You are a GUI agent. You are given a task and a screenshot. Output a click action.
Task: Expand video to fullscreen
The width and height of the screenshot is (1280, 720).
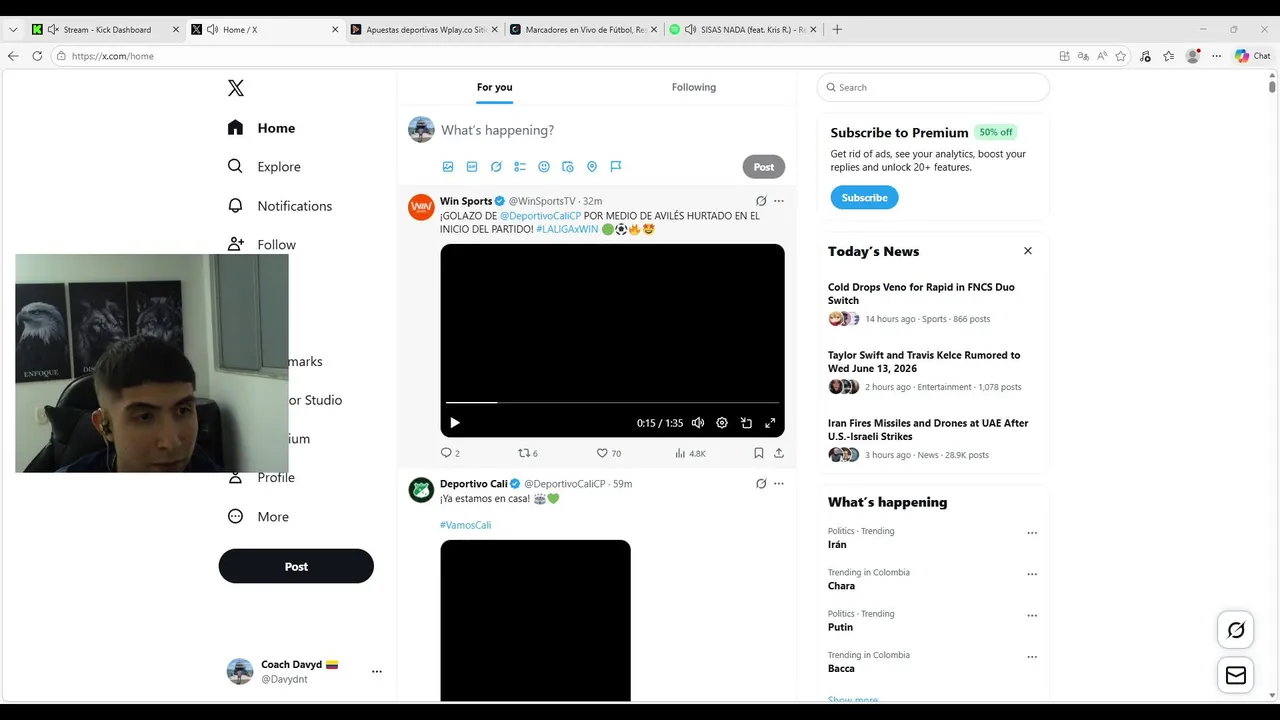[x=770, y=423]
